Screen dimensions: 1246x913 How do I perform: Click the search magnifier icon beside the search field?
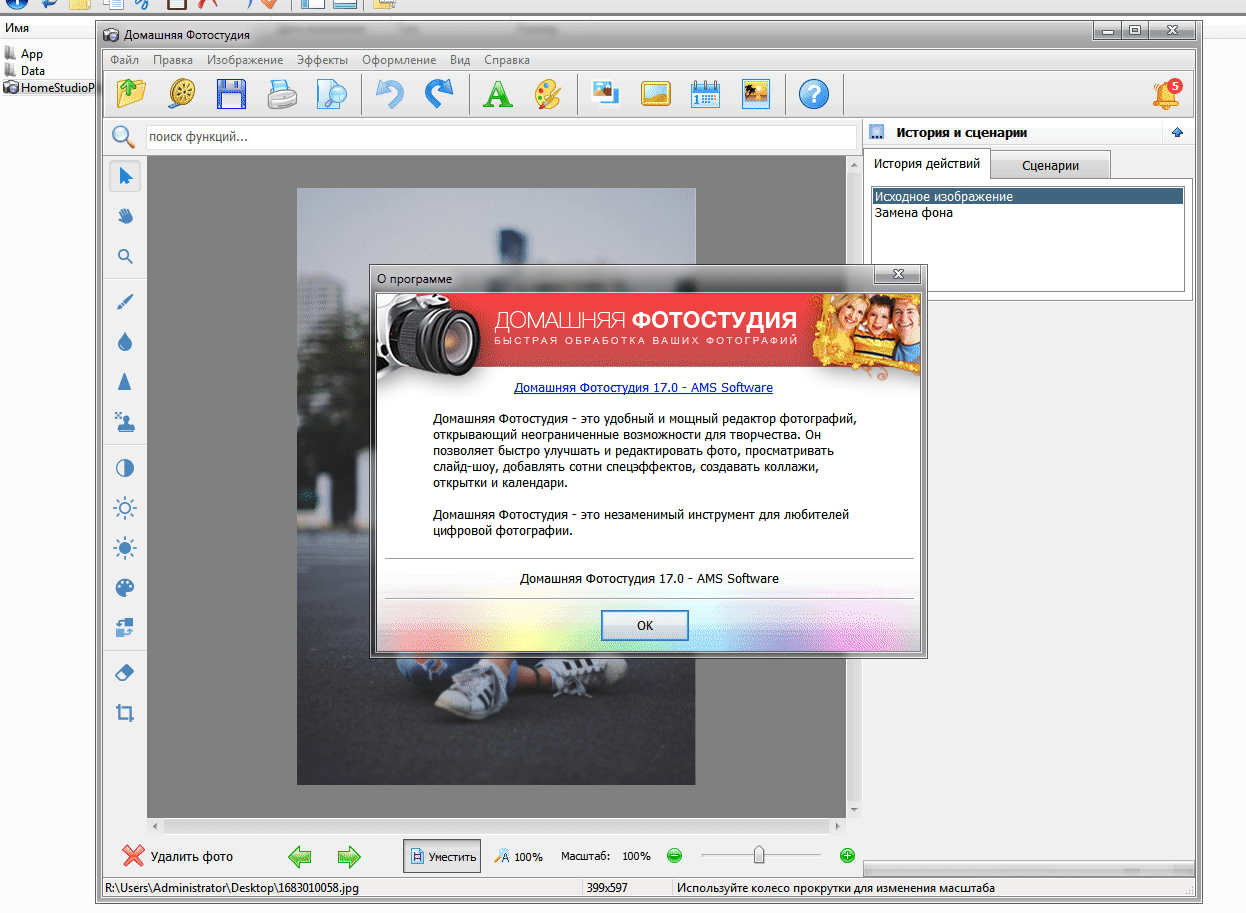(123, 136)
